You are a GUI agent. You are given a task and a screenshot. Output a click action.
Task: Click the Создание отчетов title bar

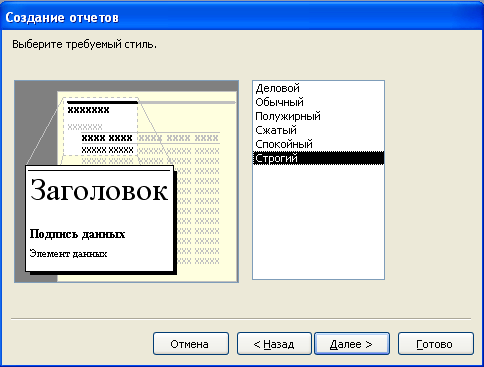coord(242,17)
